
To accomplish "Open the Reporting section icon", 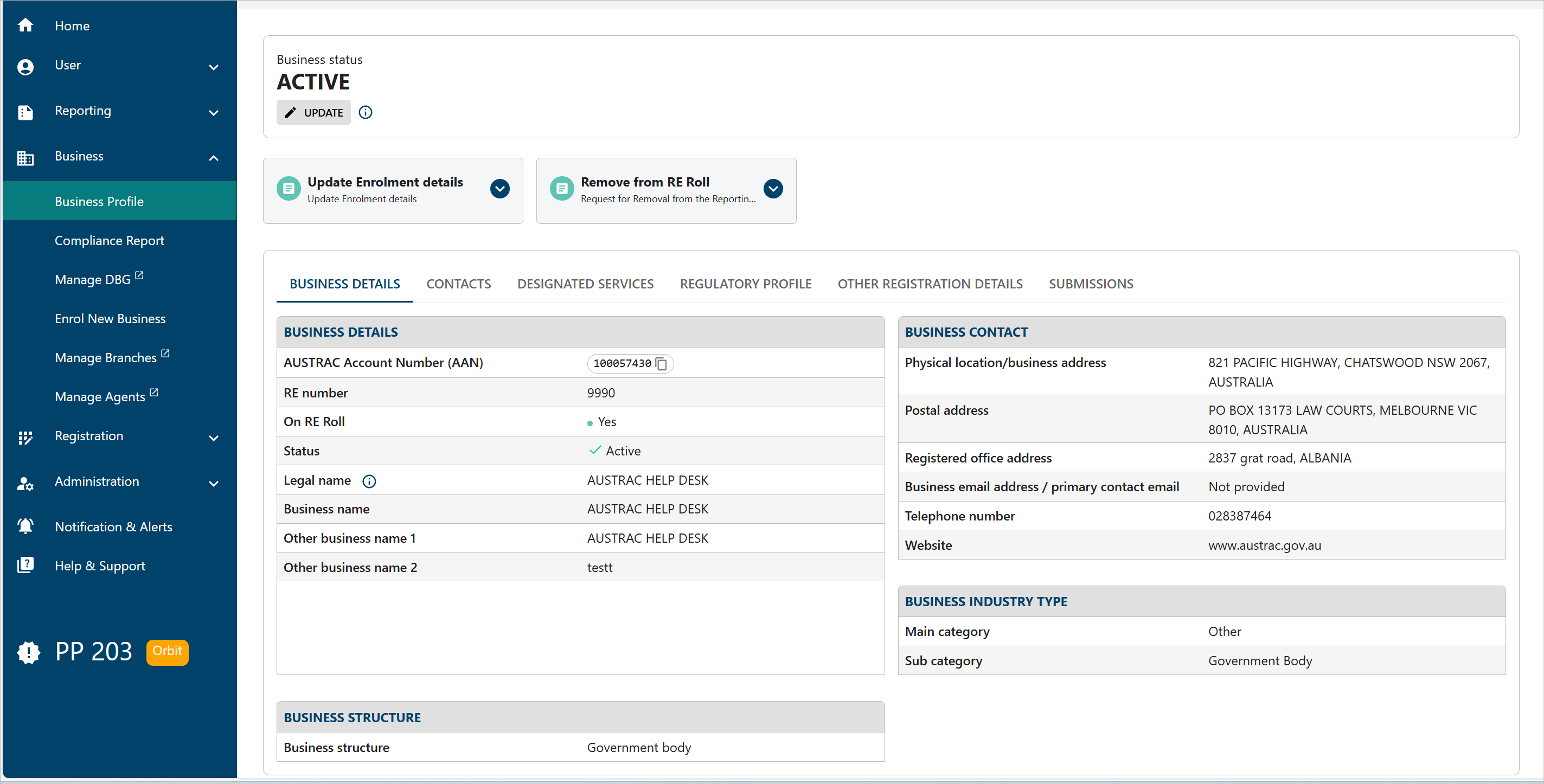I will tap(25, 113).
